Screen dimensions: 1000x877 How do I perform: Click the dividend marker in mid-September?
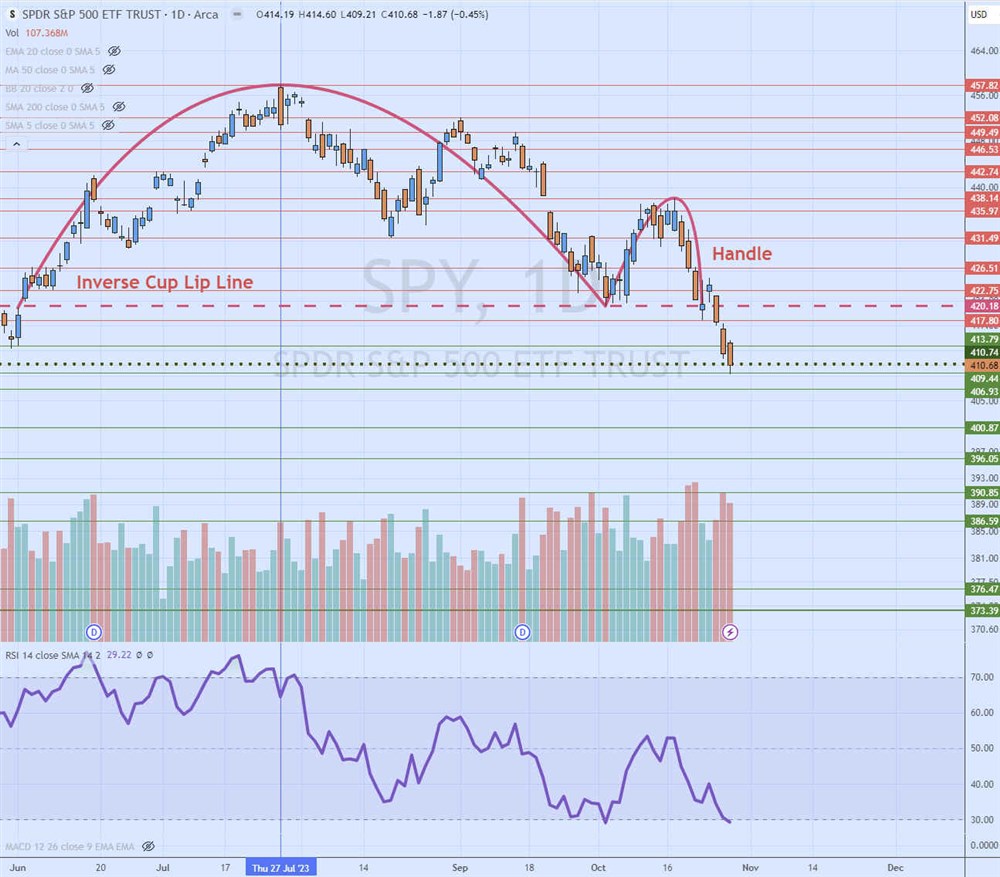point(522,631)
